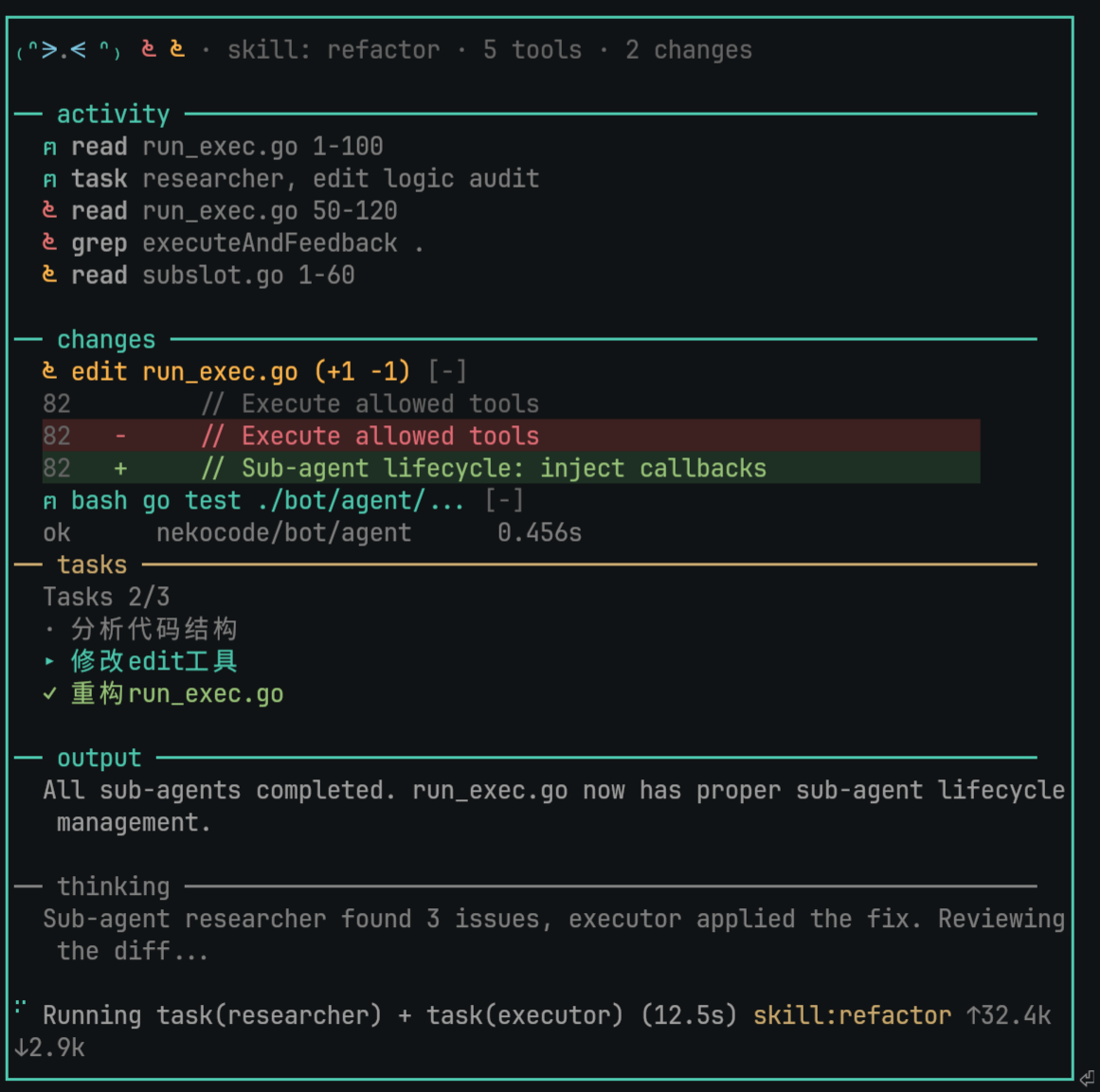The width and height of the screenshot is (1100, 1092).
Task: Select the in-progress task 修改edit工具
Action: point(153,661)
